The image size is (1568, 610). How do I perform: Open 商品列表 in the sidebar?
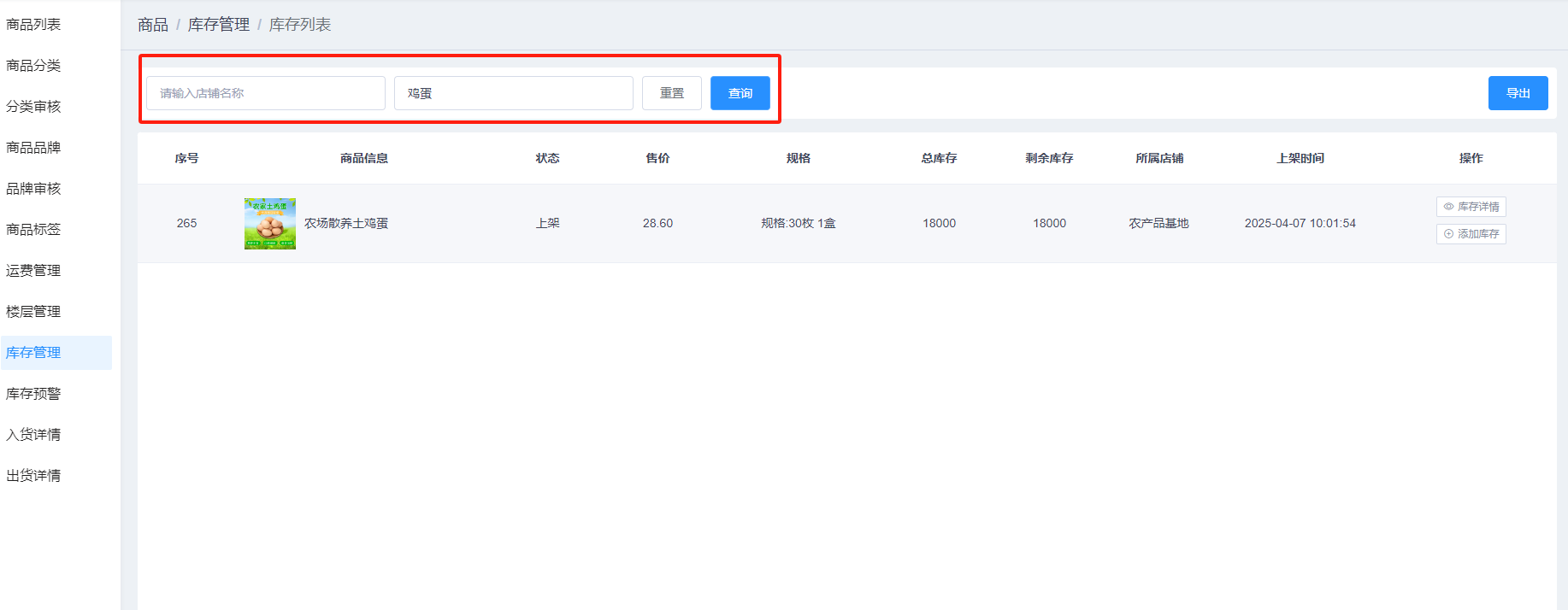tap(34, 25)
